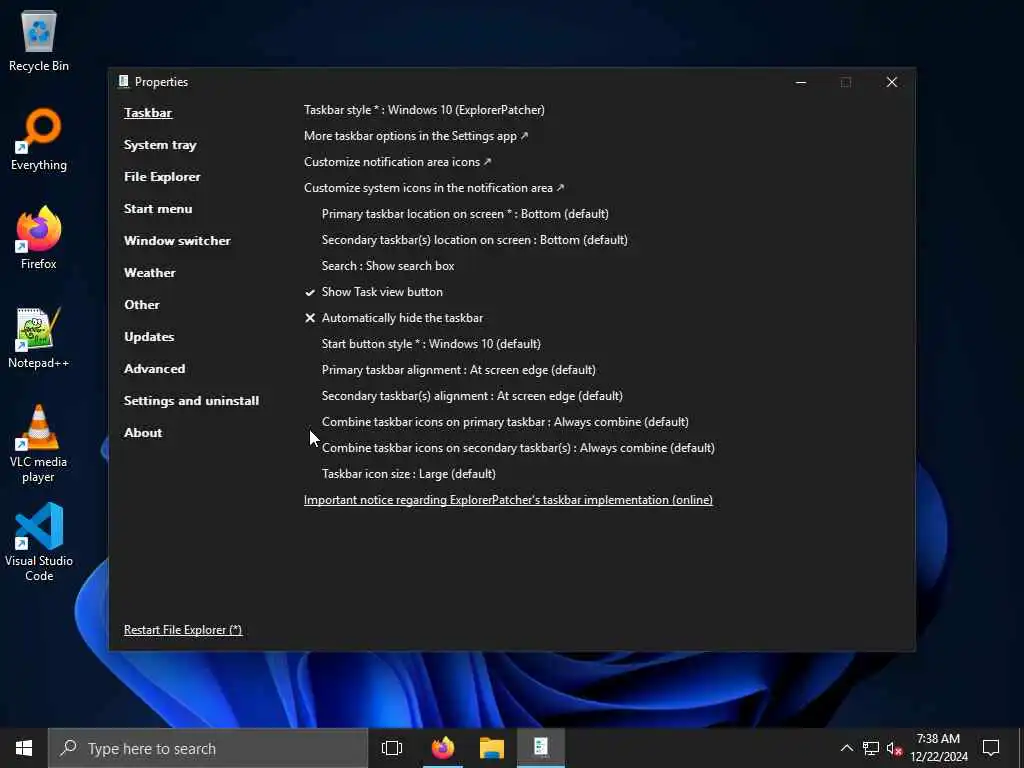Change the Search box display option

coord(388,266)
